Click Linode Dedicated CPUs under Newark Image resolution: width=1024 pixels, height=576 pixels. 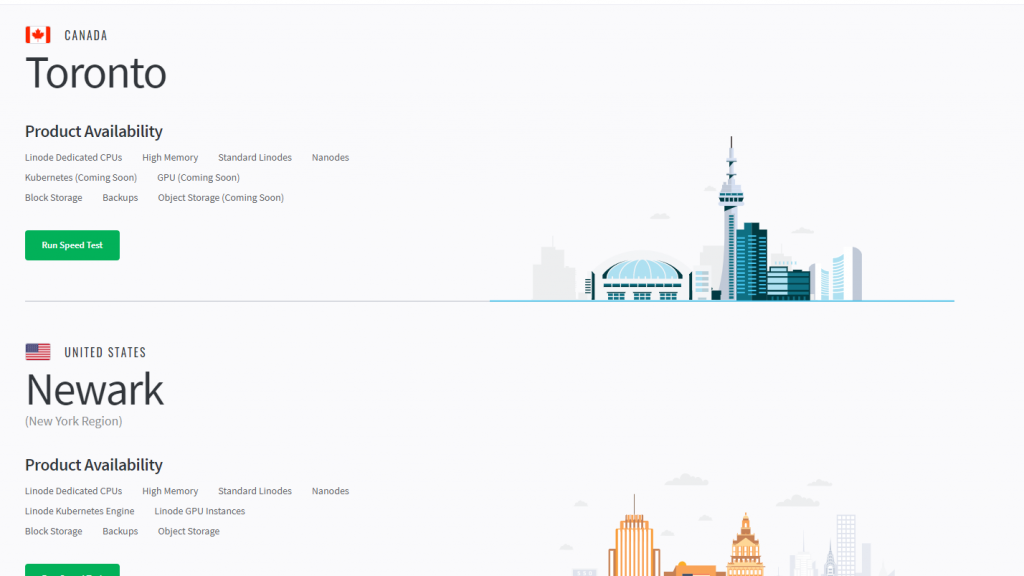point(73,491)
